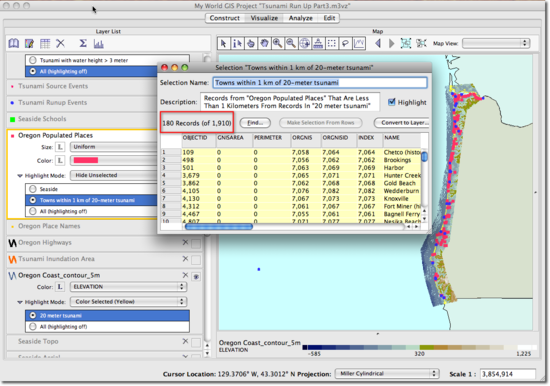The height and width of the screenshot is (386, 550).
Task: Toggle Seaside Topo visibility checkbox
Action: coord(196,342)
